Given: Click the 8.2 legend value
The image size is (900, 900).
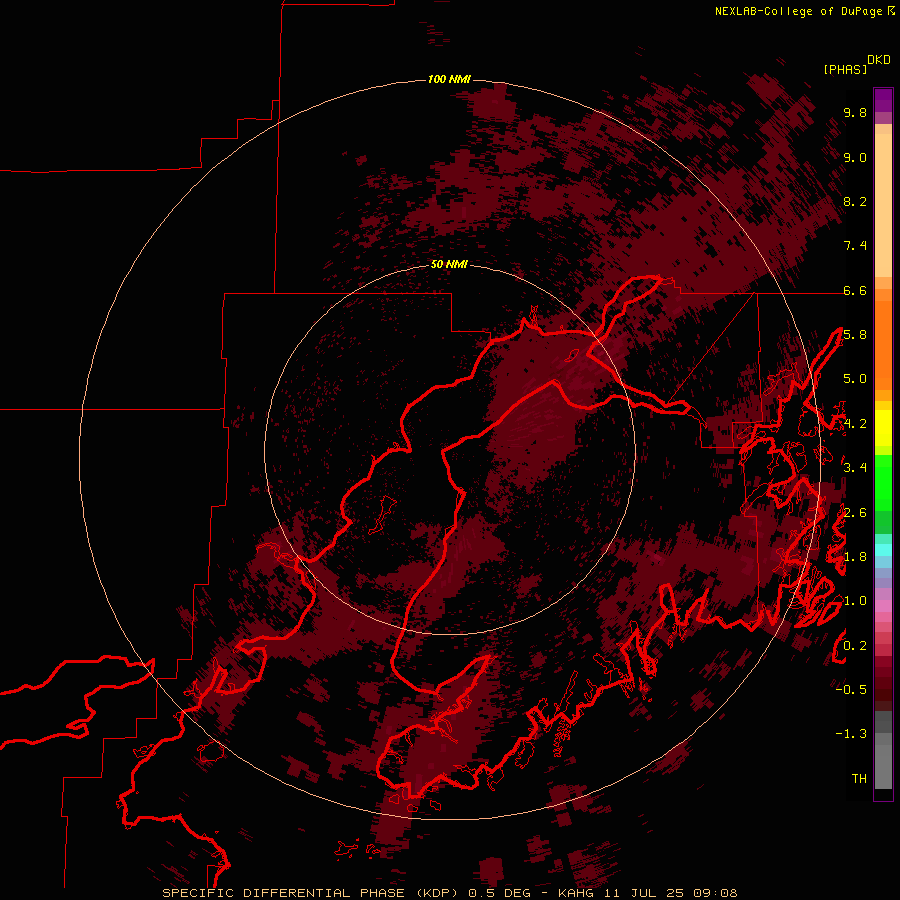Looking at the screenshot, I should [855, 201].
